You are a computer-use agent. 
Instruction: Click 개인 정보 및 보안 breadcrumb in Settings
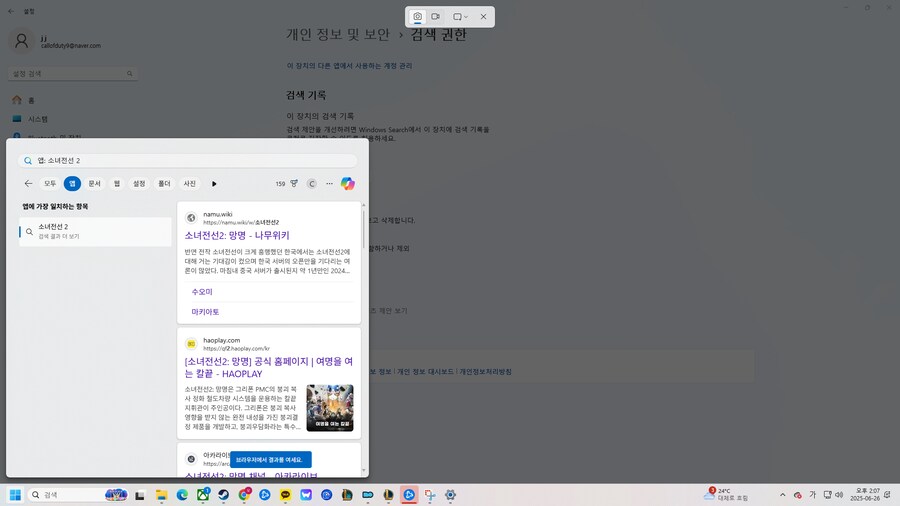pyautogui.click(x=338, y=34)
